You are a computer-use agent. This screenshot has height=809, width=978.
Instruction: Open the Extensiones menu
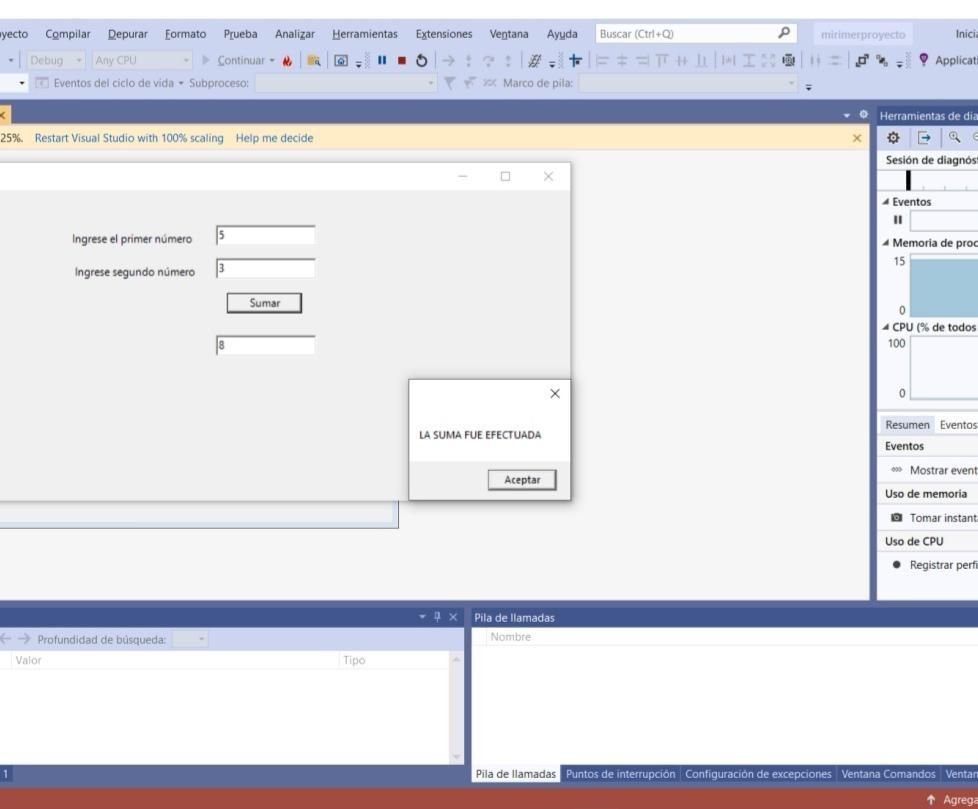point(443,34)
